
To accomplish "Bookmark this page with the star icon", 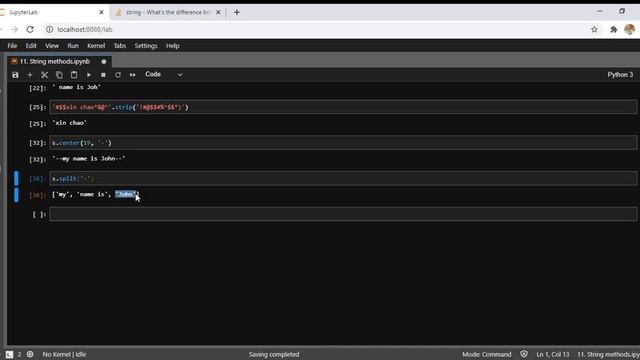I will click(594, 29).
